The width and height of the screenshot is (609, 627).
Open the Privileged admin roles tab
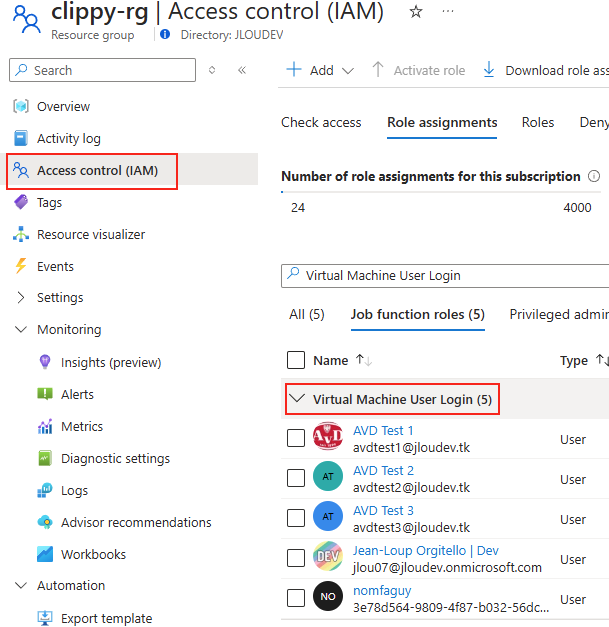click(559, 314)
